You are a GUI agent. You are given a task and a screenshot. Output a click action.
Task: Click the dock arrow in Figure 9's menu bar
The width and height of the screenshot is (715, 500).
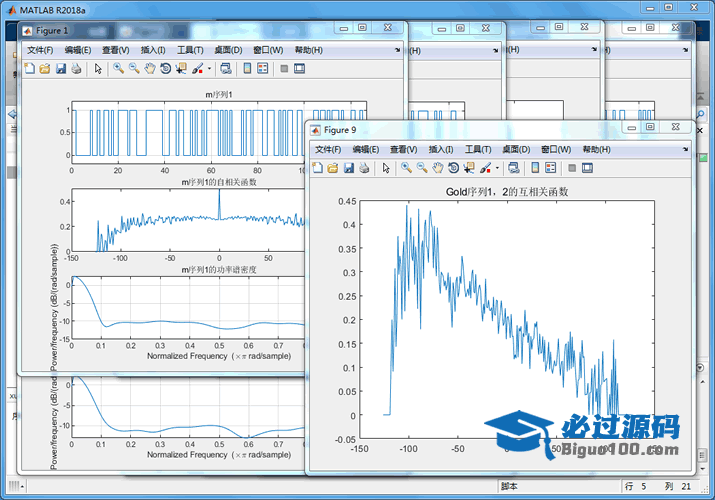686,149
